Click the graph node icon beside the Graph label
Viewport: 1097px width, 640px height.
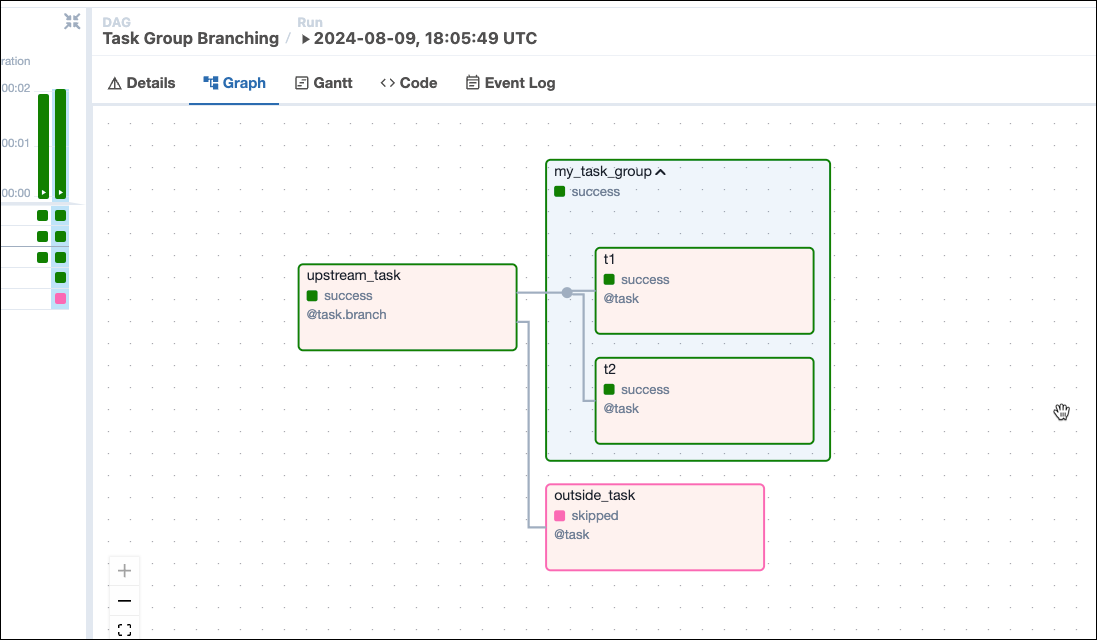coord(208,82)
